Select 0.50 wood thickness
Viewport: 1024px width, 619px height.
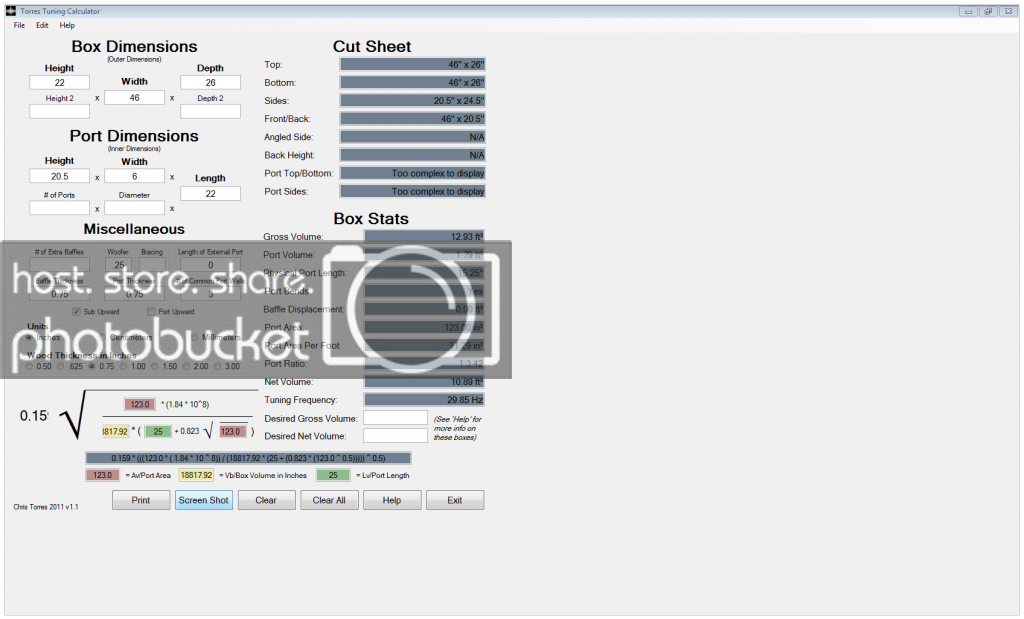point(29,366)
